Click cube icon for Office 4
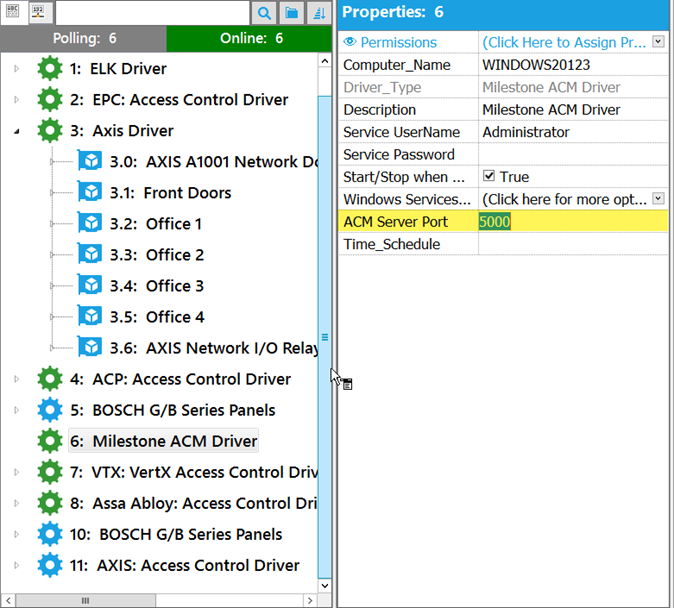The width and height of the screenshot is (674, 608). [x=90, y=316]
